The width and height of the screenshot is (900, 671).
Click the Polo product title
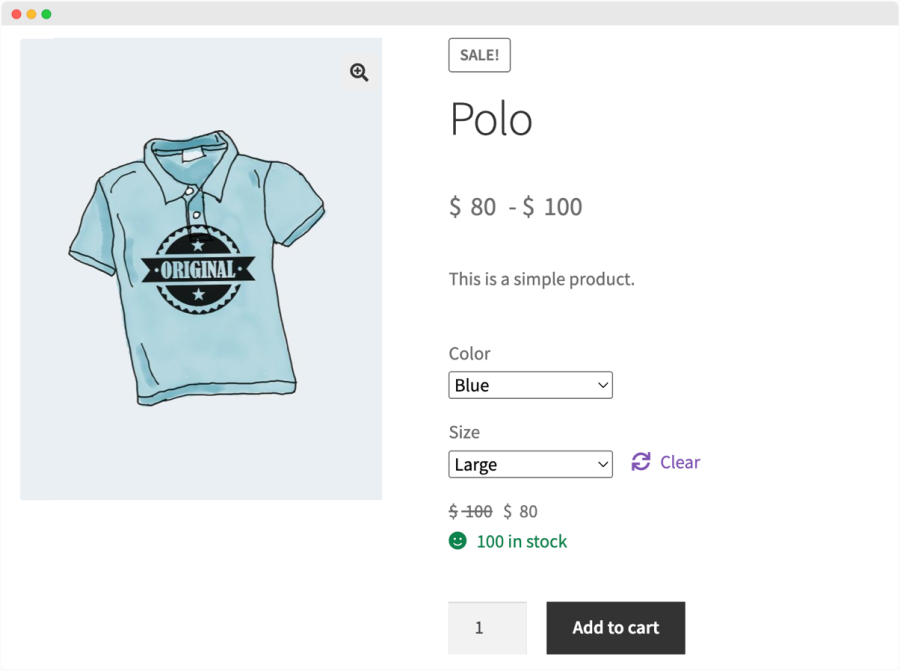[491, 120]
